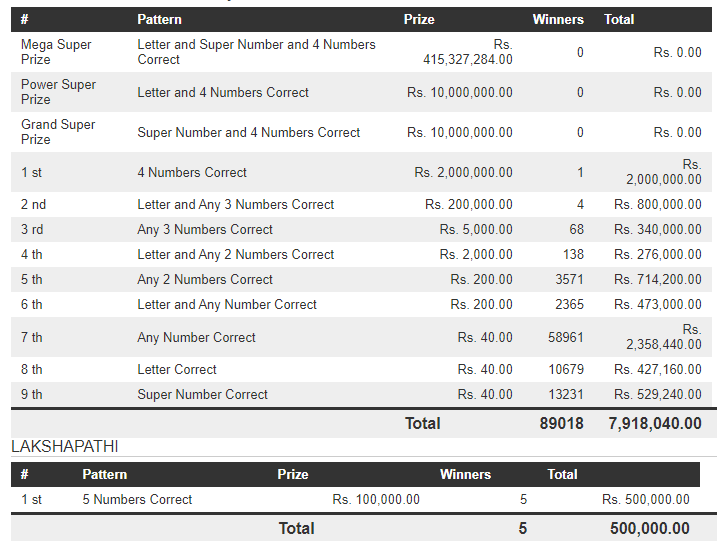The image size is (717, 541).
Task: Click the '5 Numbers Correct' pattern cell
Action: click(137, 499)
